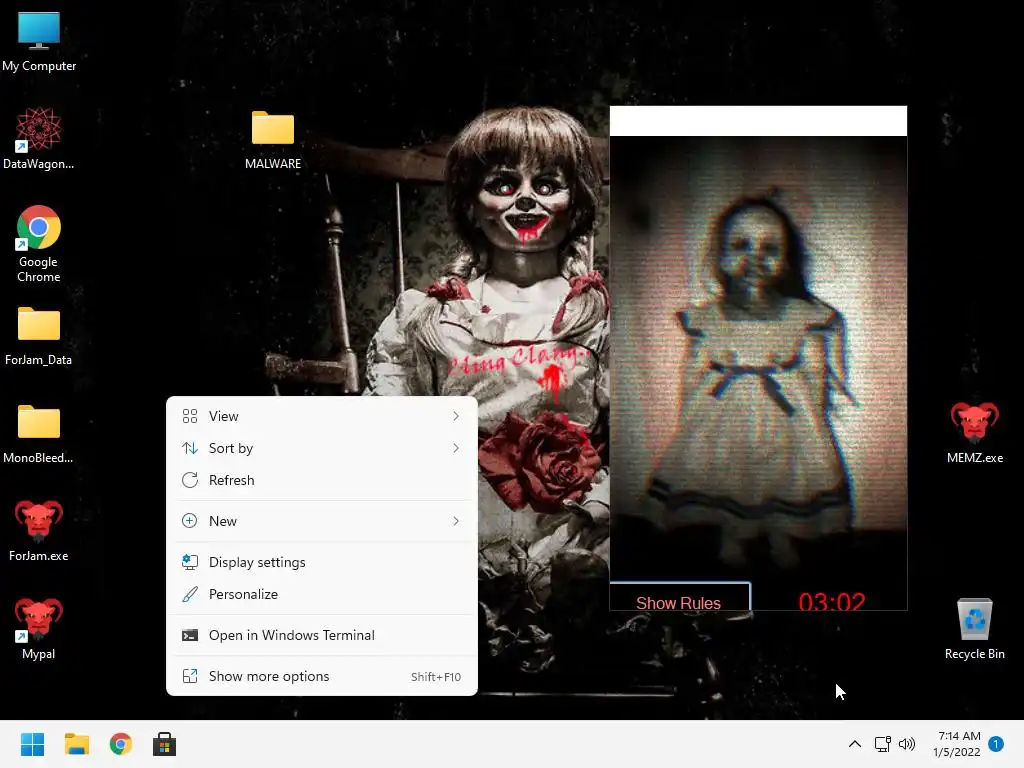
Task: Click the Show more options icon
Action: 189,677
